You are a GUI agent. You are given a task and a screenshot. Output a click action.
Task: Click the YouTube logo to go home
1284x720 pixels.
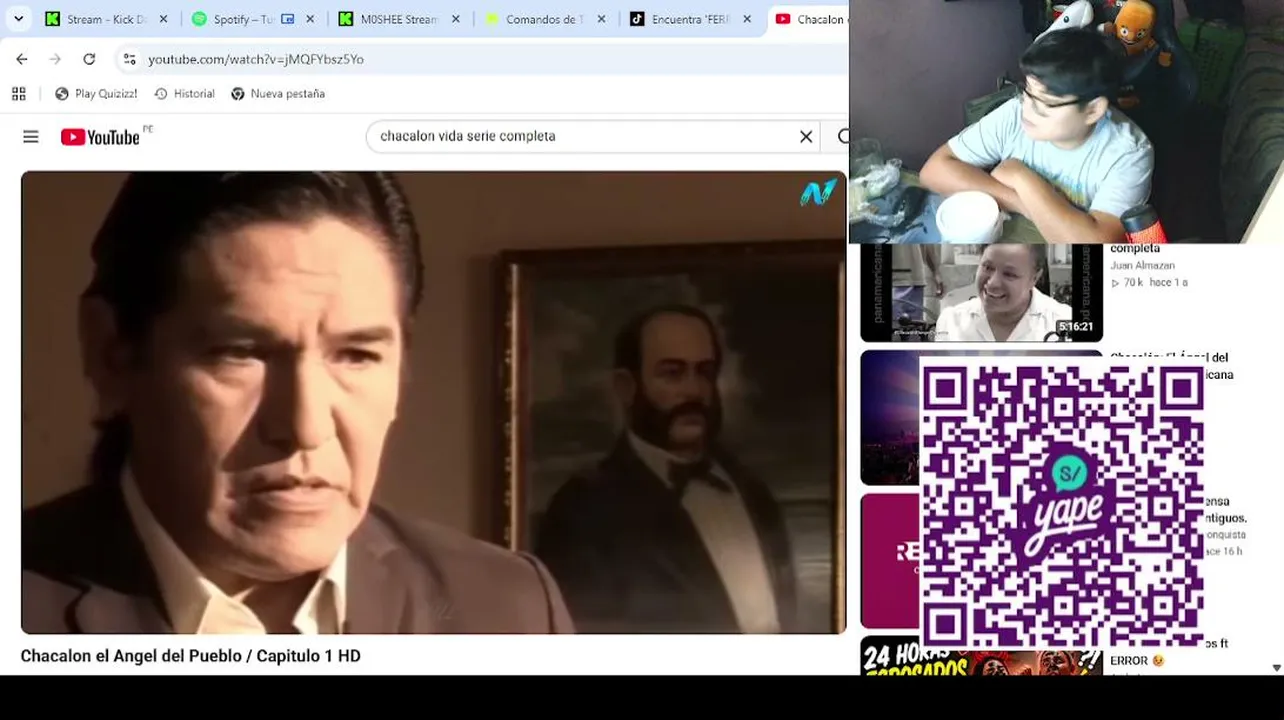[x=100, y=137]
